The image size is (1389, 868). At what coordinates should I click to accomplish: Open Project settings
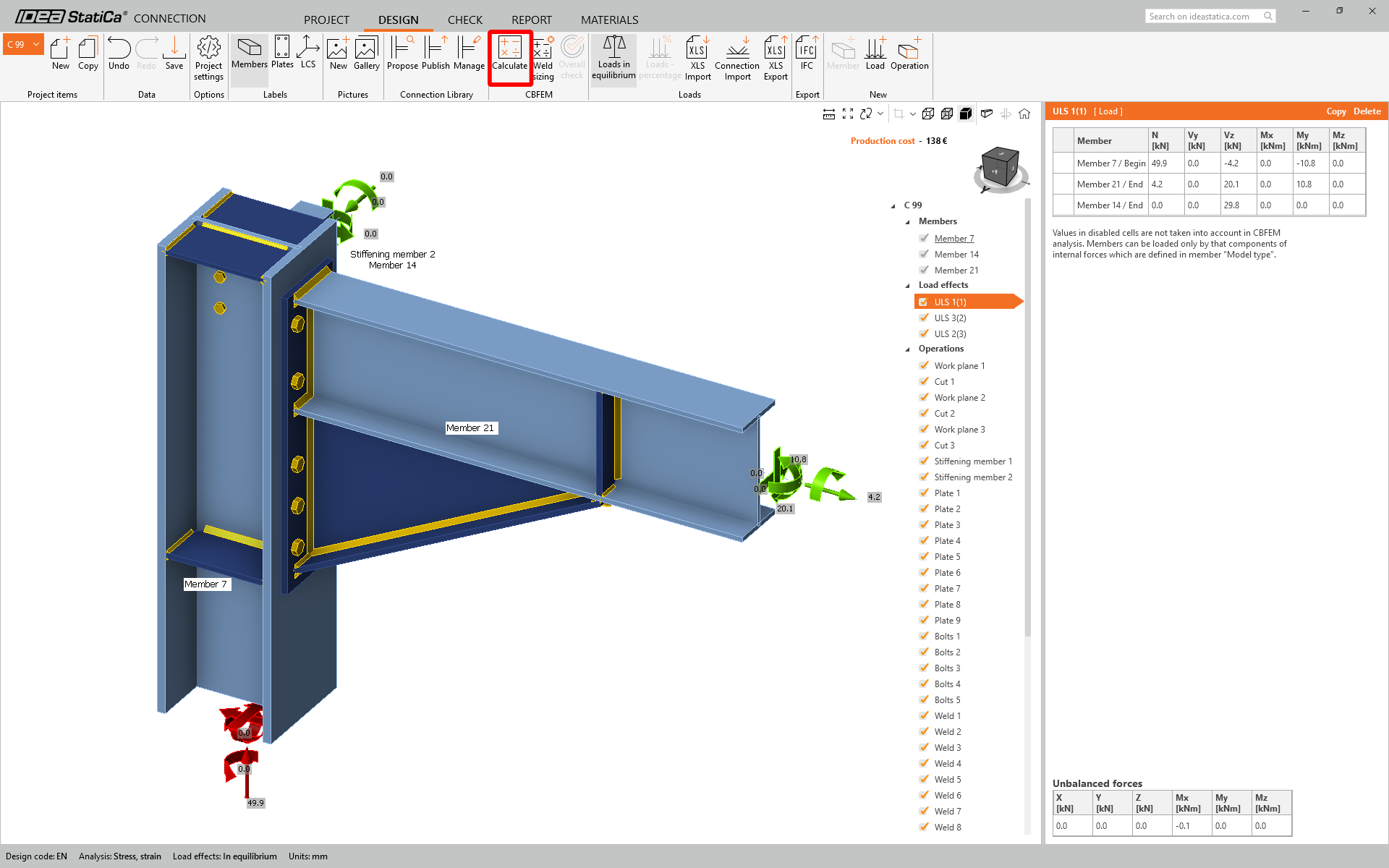[x=208, y=56]
